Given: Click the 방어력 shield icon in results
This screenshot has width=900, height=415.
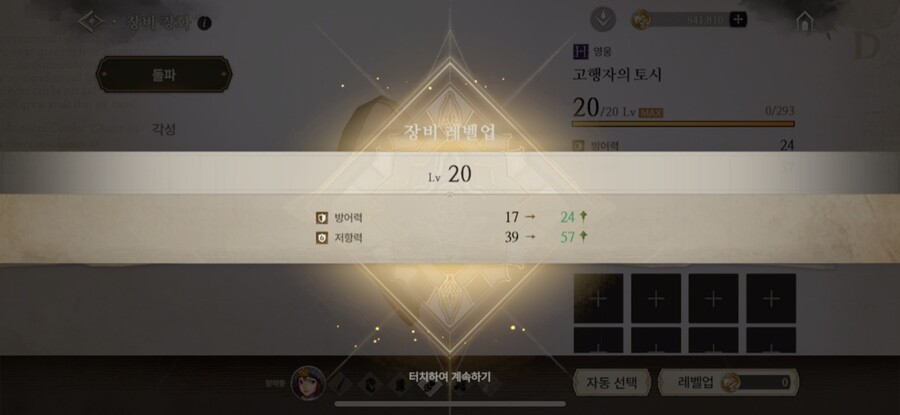Looking at the screenshot, I should [x=321, y=218].
